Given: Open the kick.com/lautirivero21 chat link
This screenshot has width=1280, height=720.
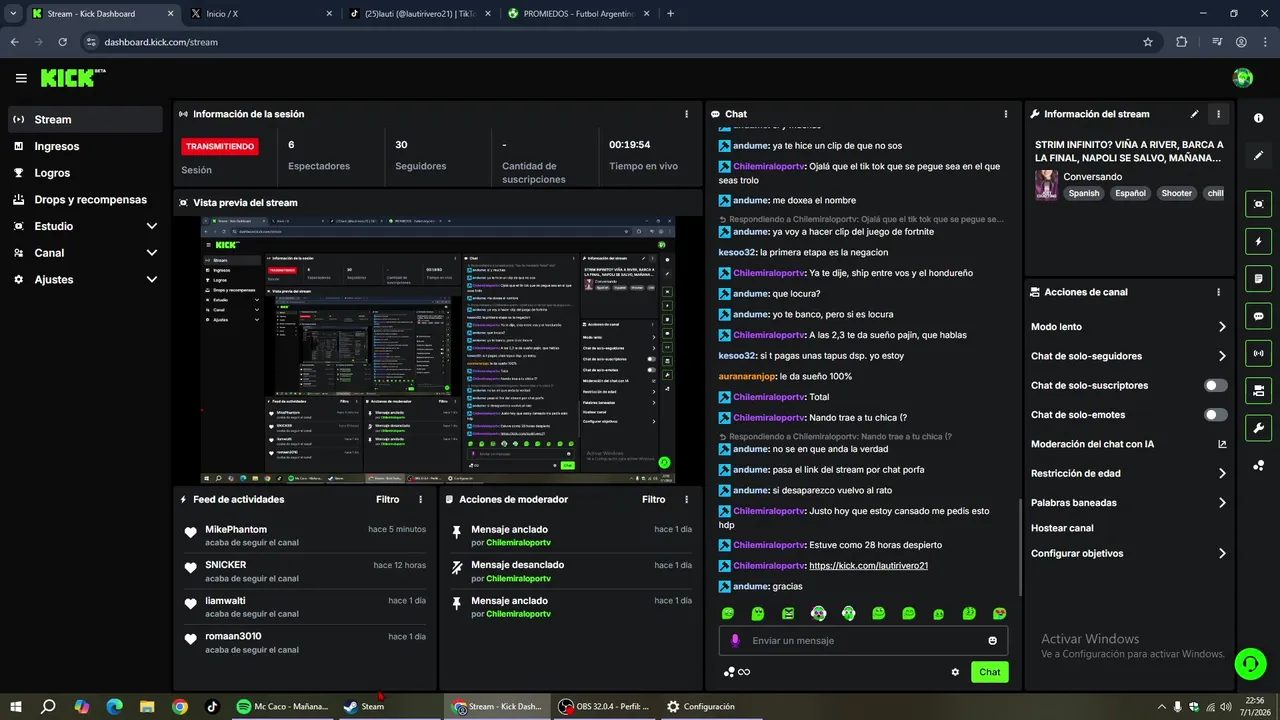Looking at the screenshot, I should point(868,565).
